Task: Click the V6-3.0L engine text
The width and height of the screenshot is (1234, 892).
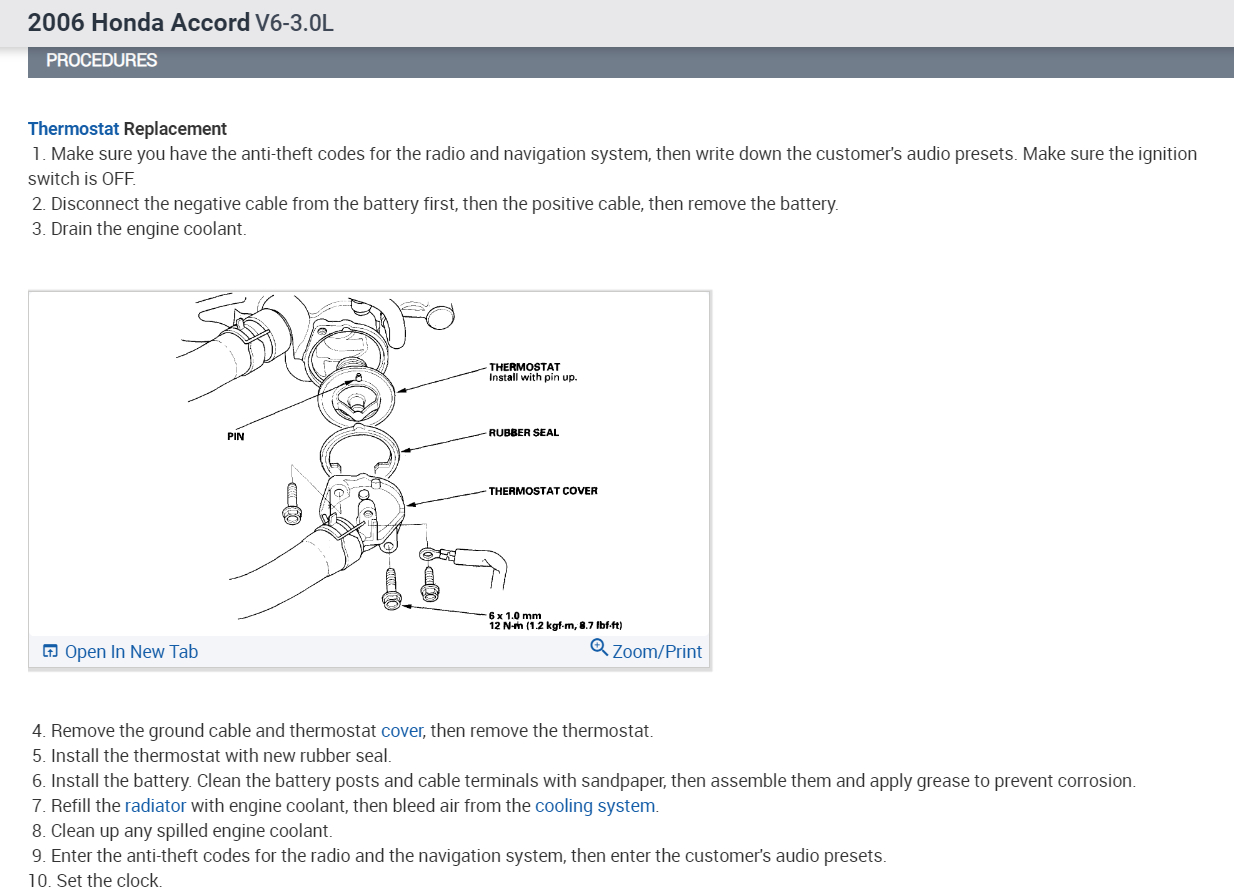Action: 294,23
